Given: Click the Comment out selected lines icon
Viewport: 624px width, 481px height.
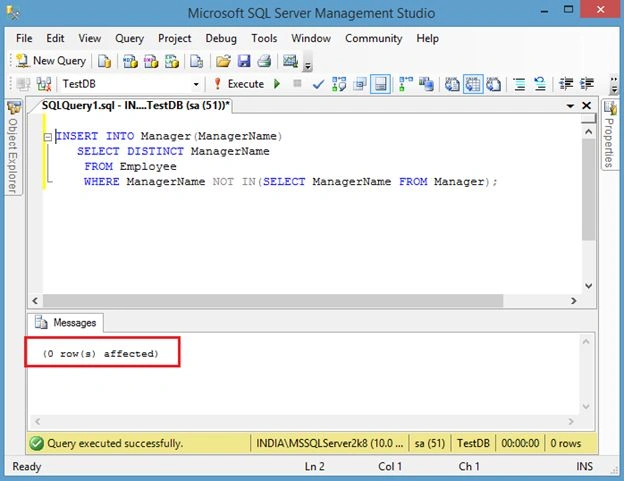Looking at the screenshot, I should (519, 84).
